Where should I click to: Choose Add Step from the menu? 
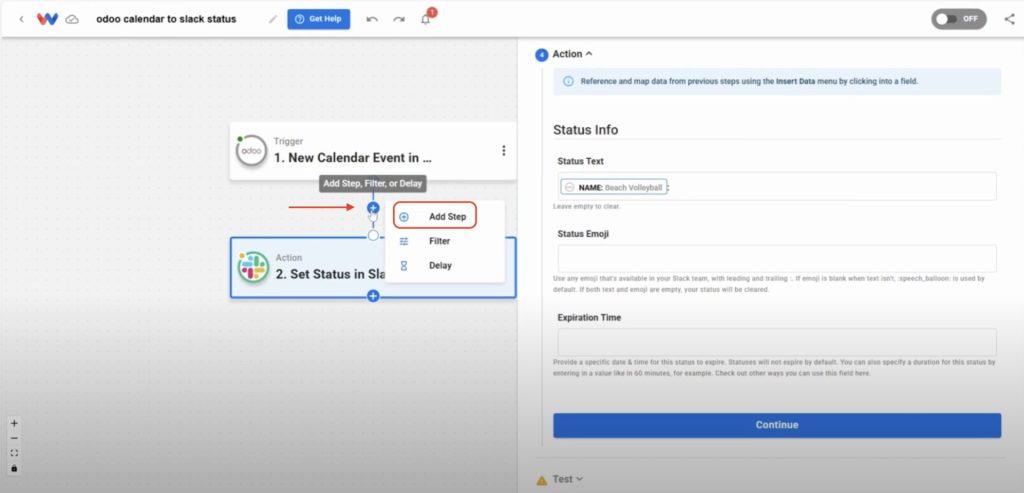click(x=435, y=216)
